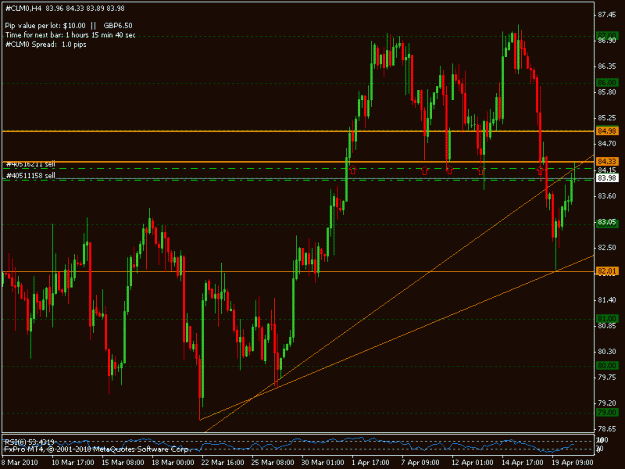Click the 87.45 price scale label
625x469 pixels.
click(x=607, y=15)
